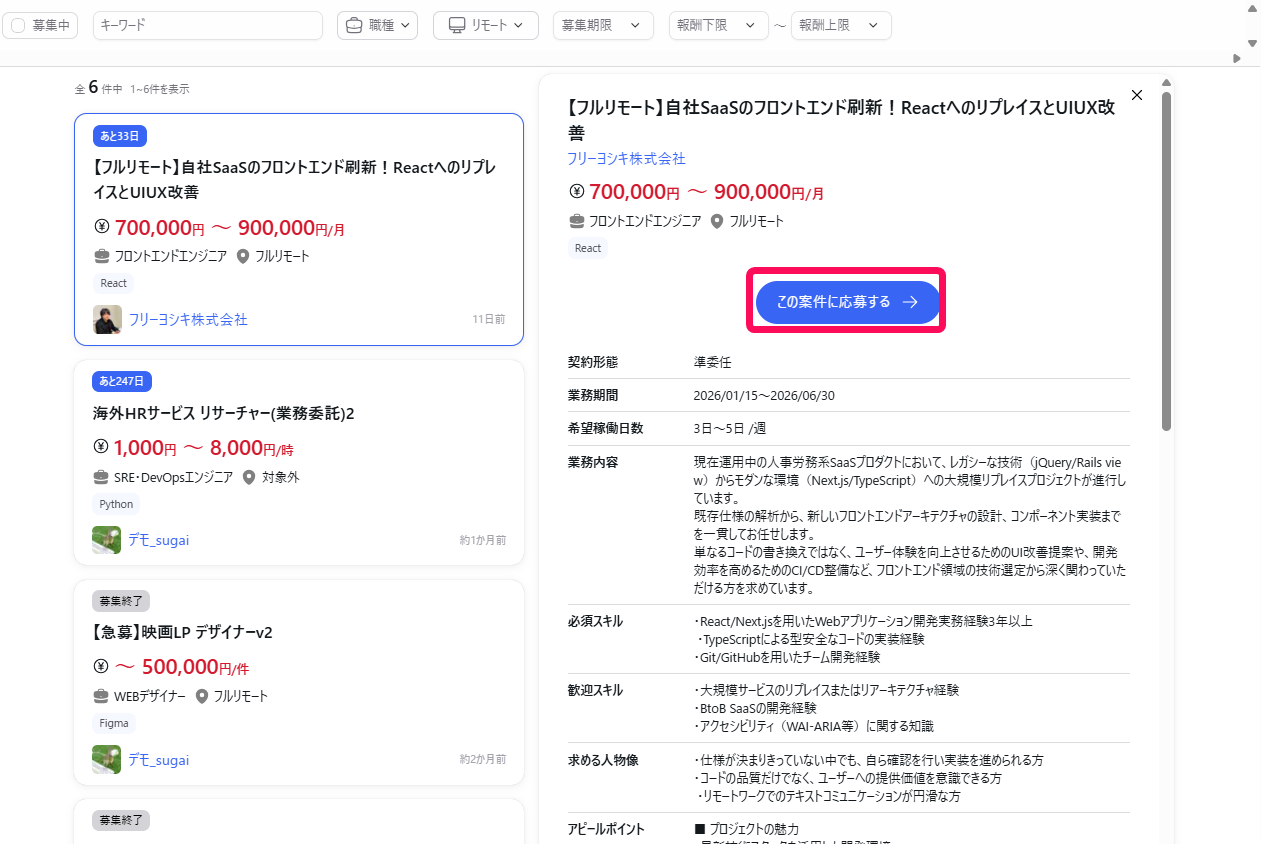Click the アピールポイント row label
1261x844 pixels.
tap(606, 829)
